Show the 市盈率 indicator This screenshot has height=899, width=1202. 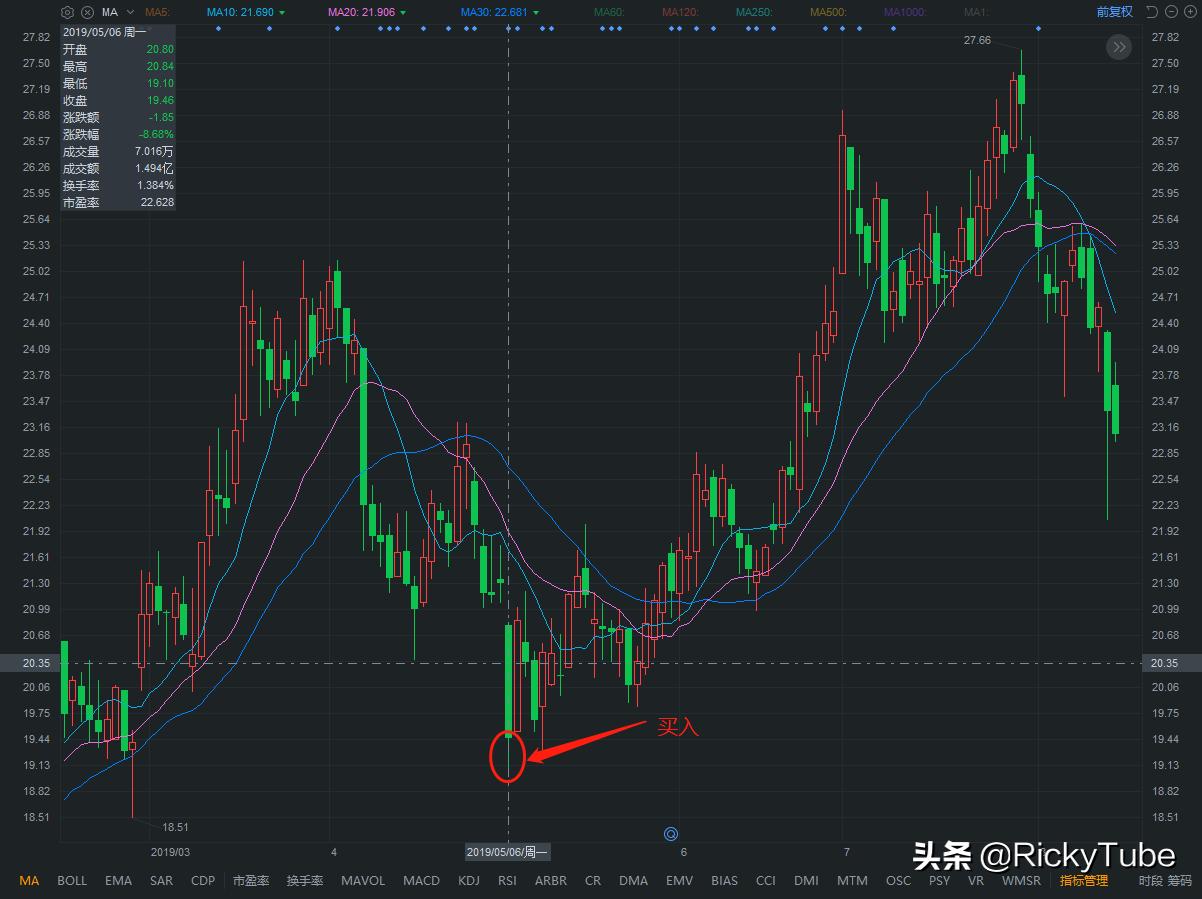[x=251, y=881]
